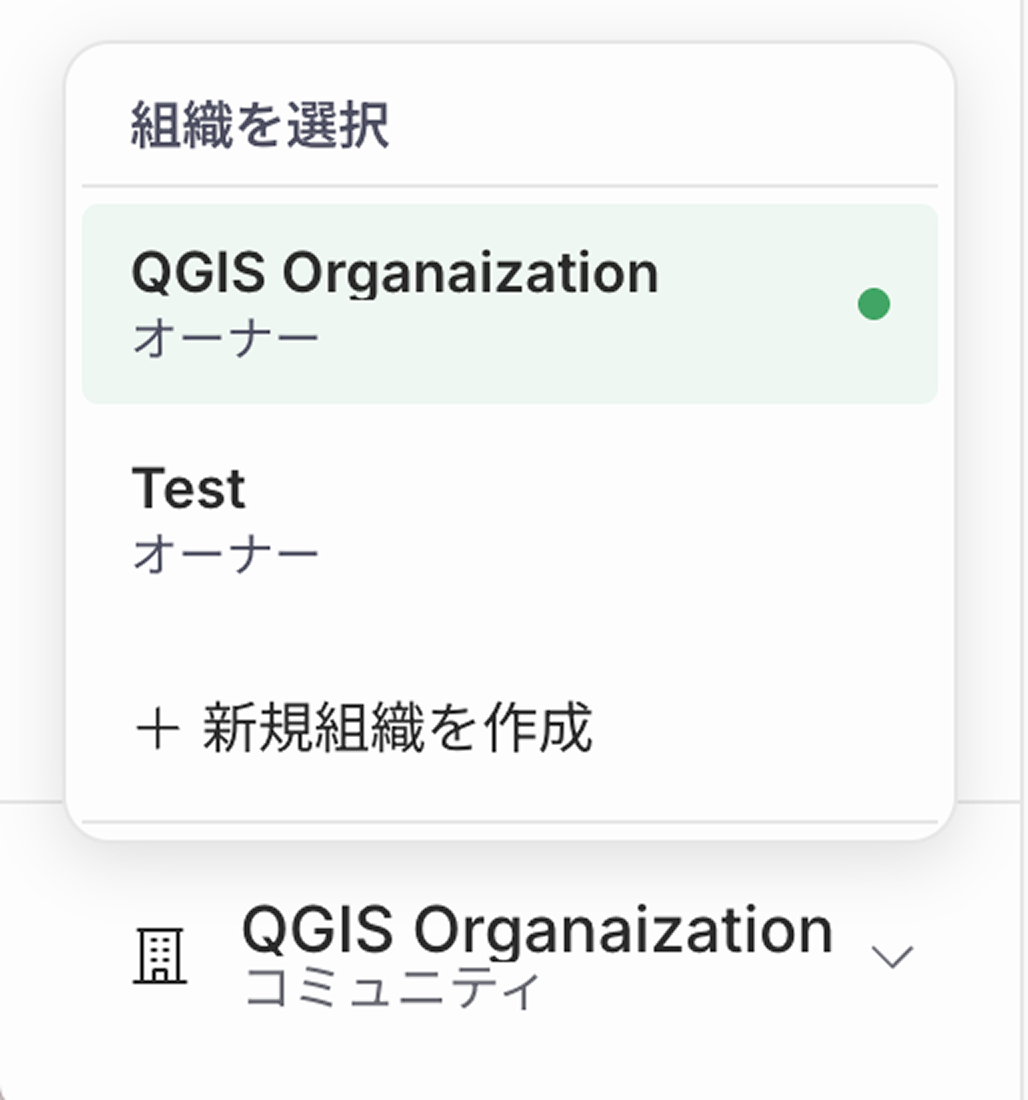The width and height of the screenshot is (1028, 1100).
Task: Click the オーナー label under Test
Action: (225, 550)
